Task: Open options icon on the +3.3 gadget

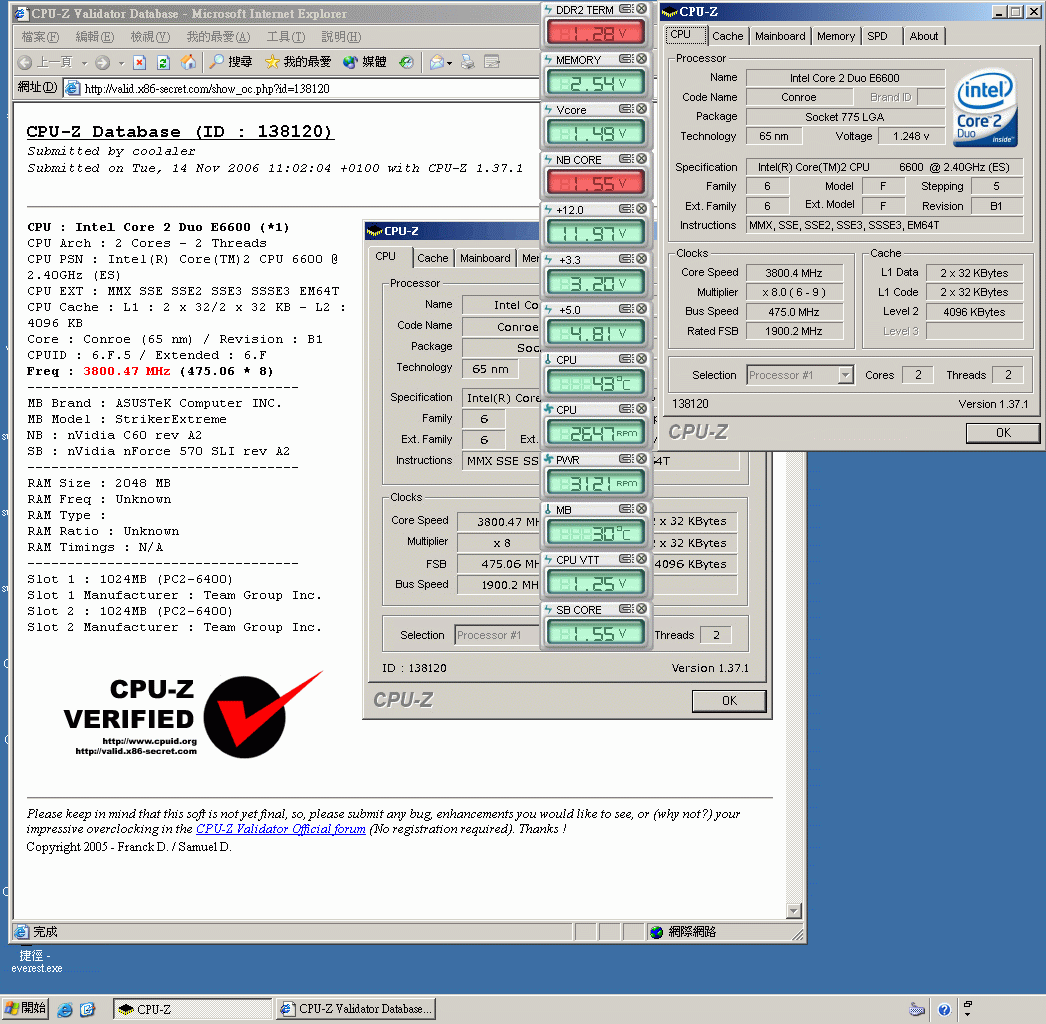Action: pos(626,259)
